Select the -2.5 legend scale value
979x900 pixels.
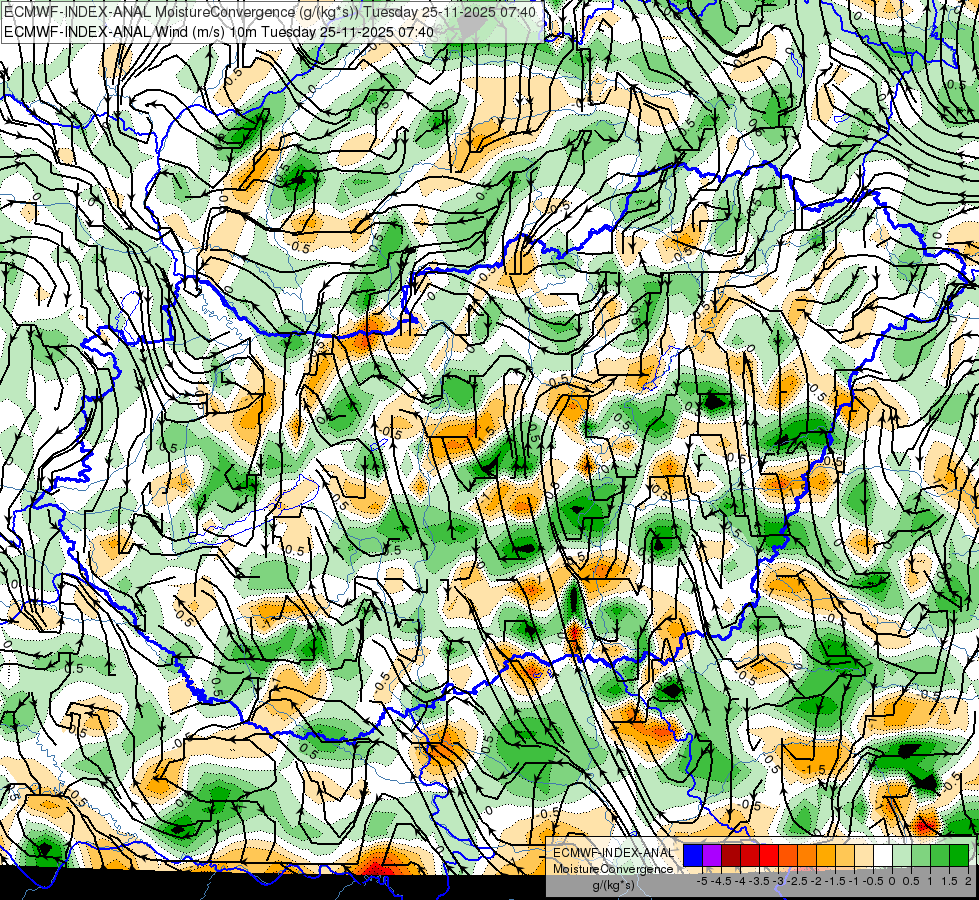(798, 881)
